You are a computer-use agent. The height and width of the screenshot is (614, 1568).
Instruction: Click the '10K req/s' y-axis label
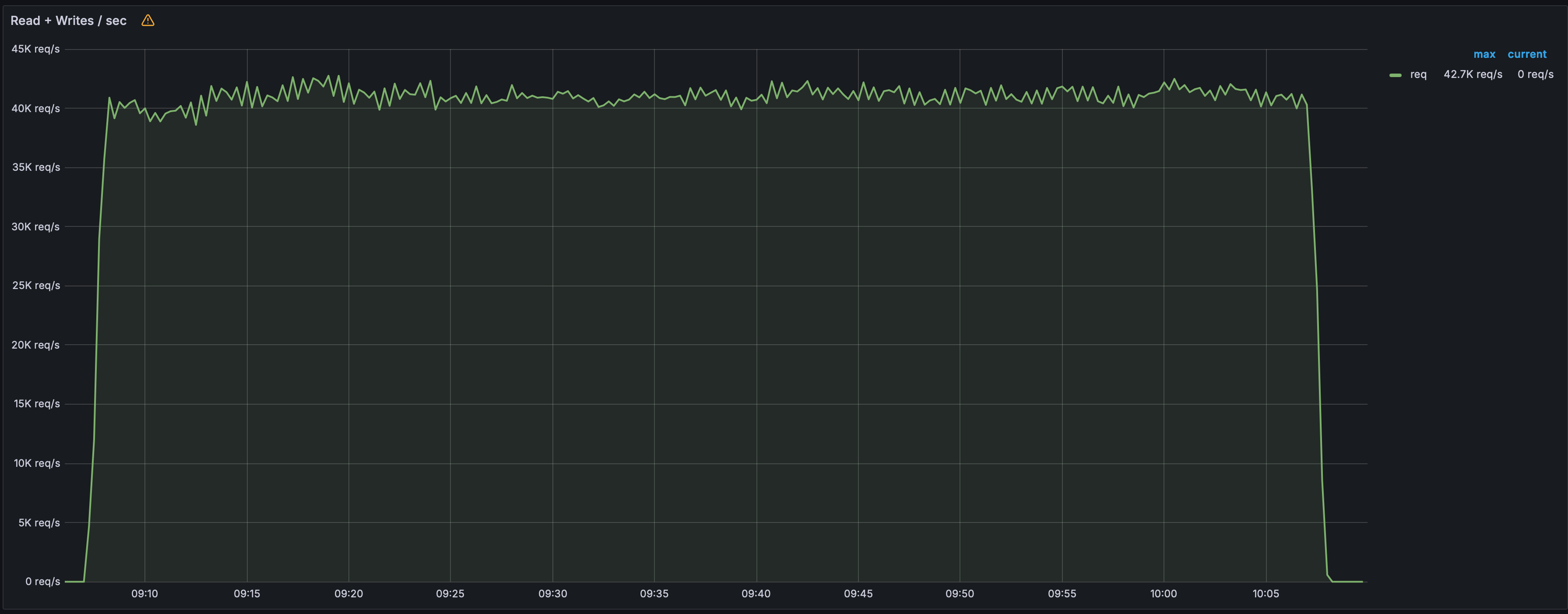[x=36, y=463]
